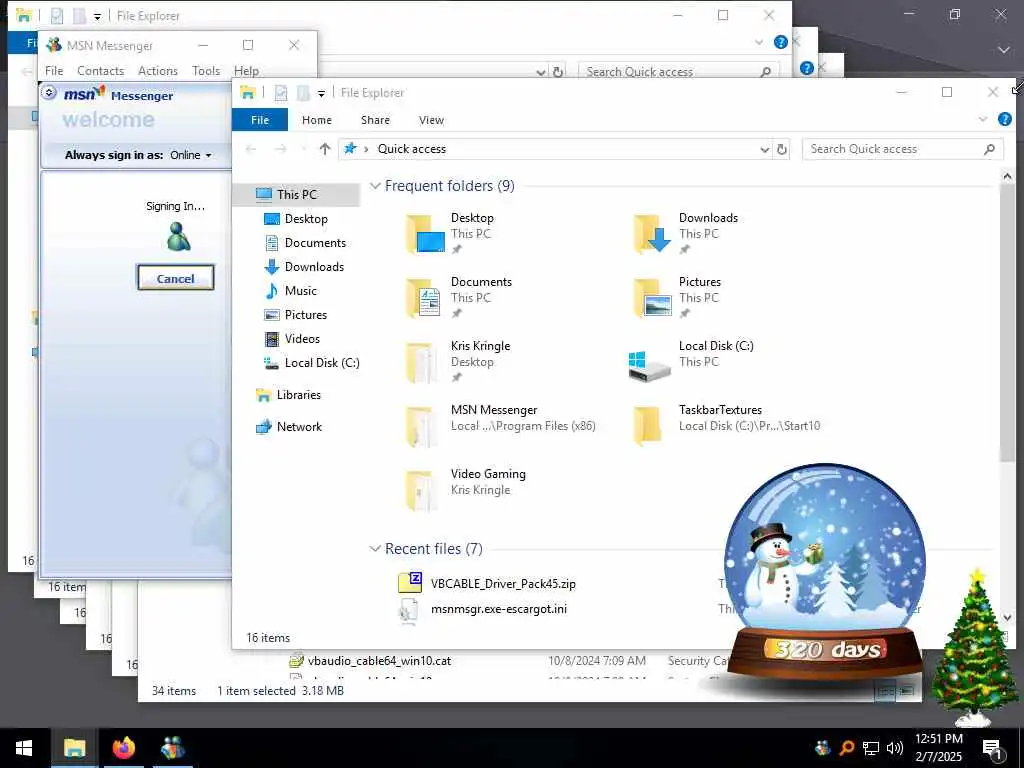The image size is (1024, 768).
Task: Select the Pictures frequent folder icon
Action: point(652,298)
